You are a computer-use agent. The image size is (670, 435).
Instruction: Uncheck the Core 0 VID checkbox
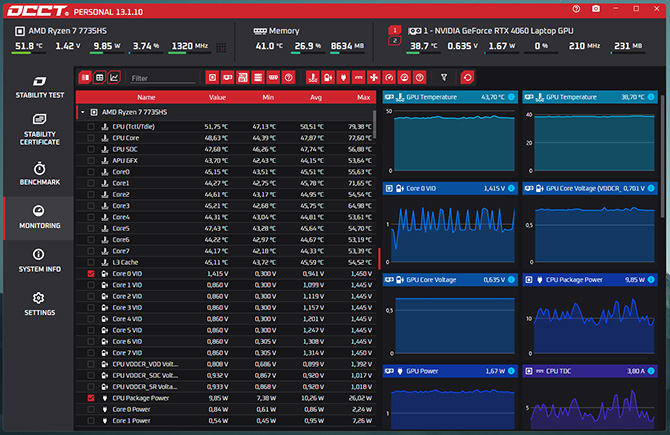click(x=91, y=273)
